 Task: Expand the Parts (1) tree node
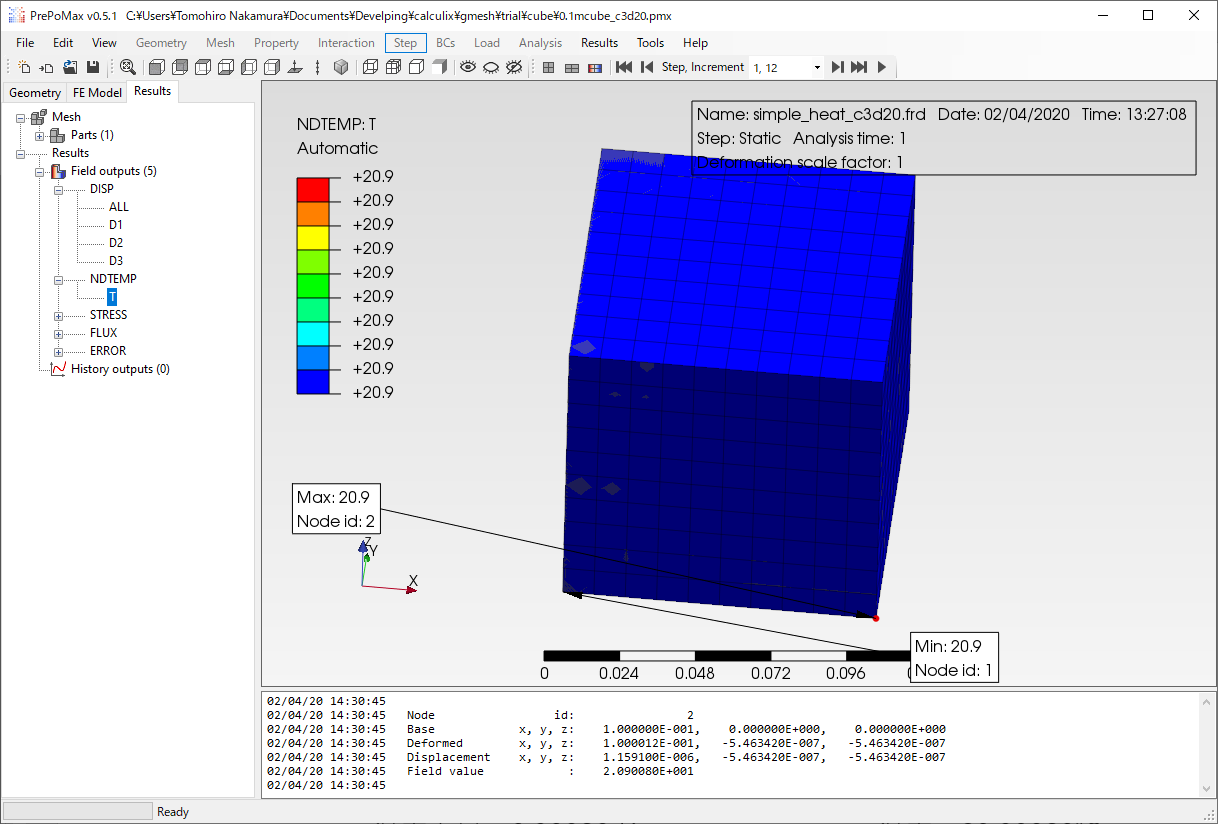(40, 135)
